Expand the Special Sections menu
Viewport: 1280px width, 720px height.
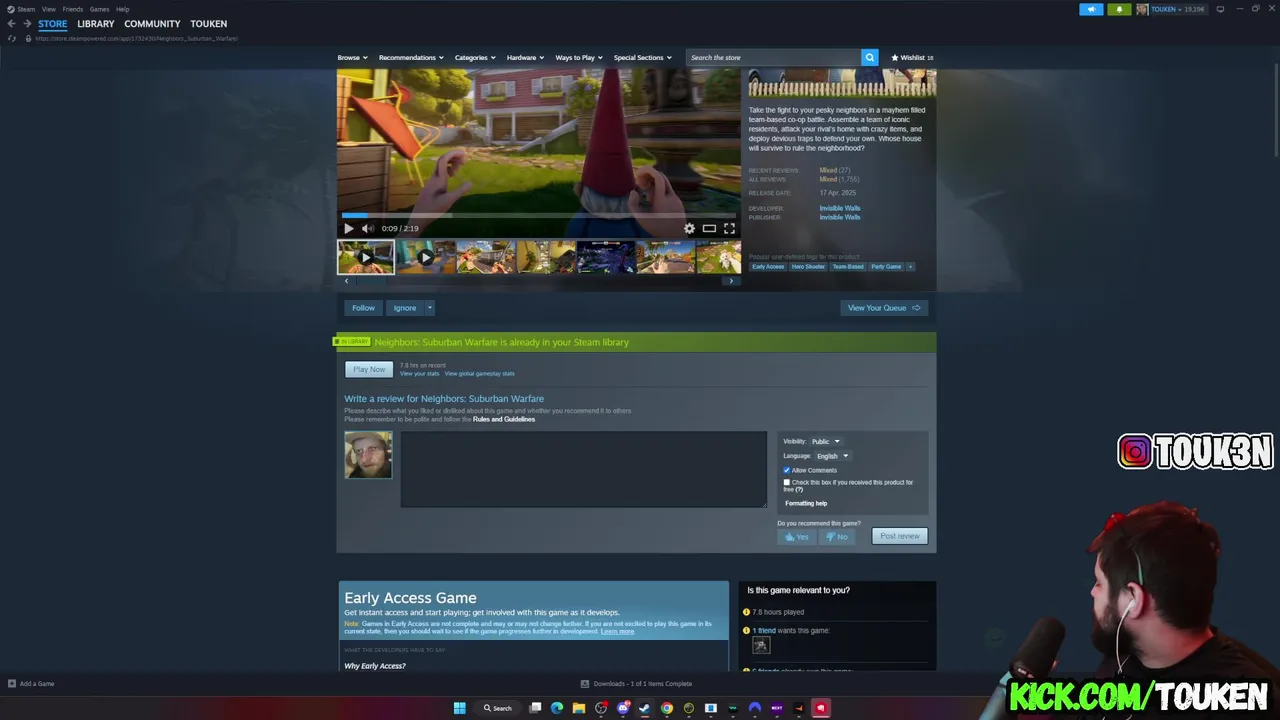click(x=642, y=57)
